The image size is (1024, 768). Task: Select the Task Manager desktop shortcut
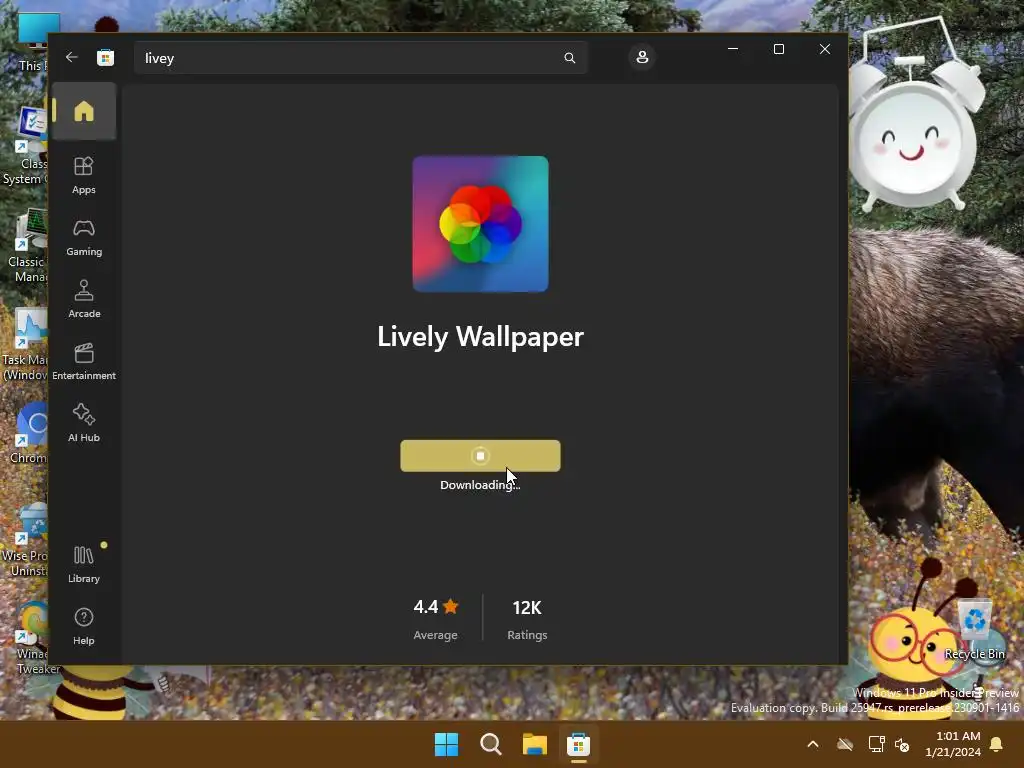point(25,345)
